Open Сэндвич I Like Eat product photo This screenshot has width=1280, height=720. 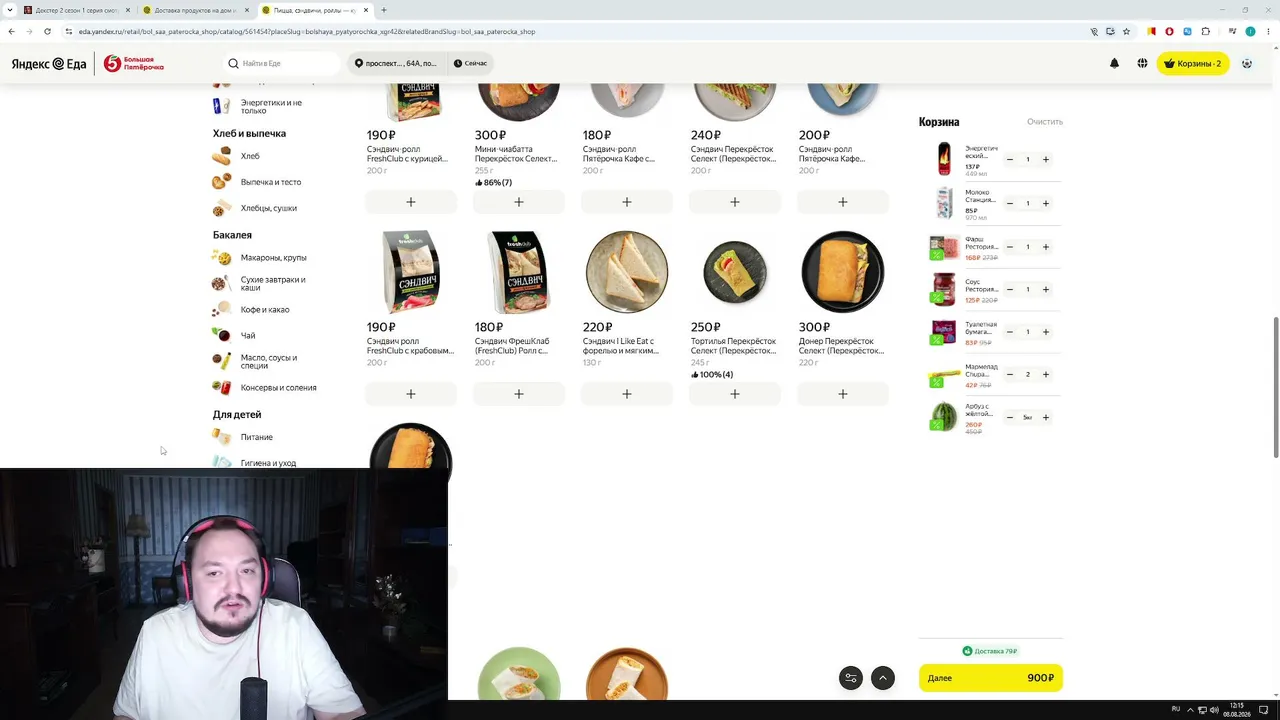pyautogui.click(x=627, y=272)
